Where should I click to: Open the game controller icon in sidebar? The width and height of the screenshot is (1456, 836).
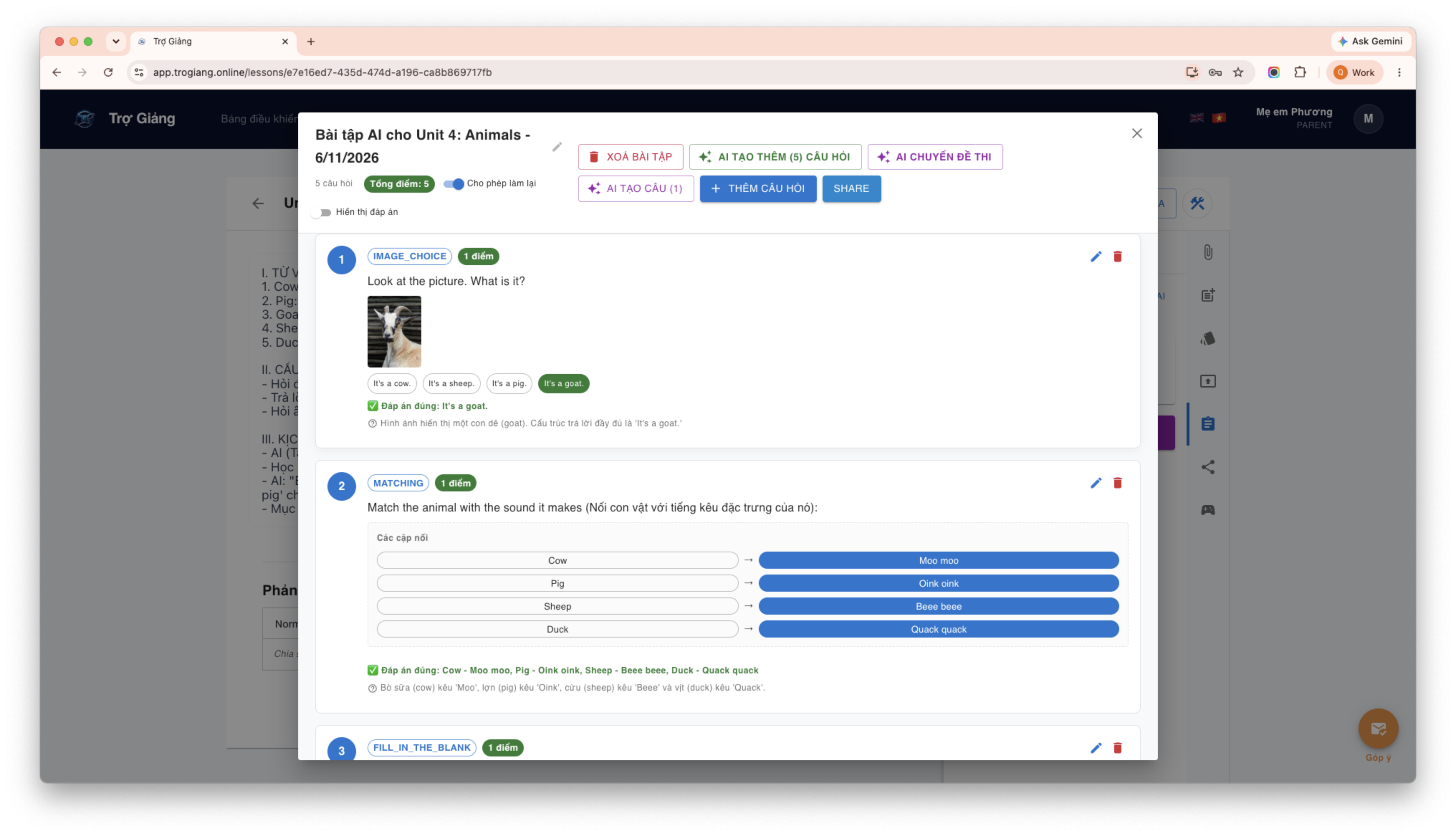[1208, 510]
